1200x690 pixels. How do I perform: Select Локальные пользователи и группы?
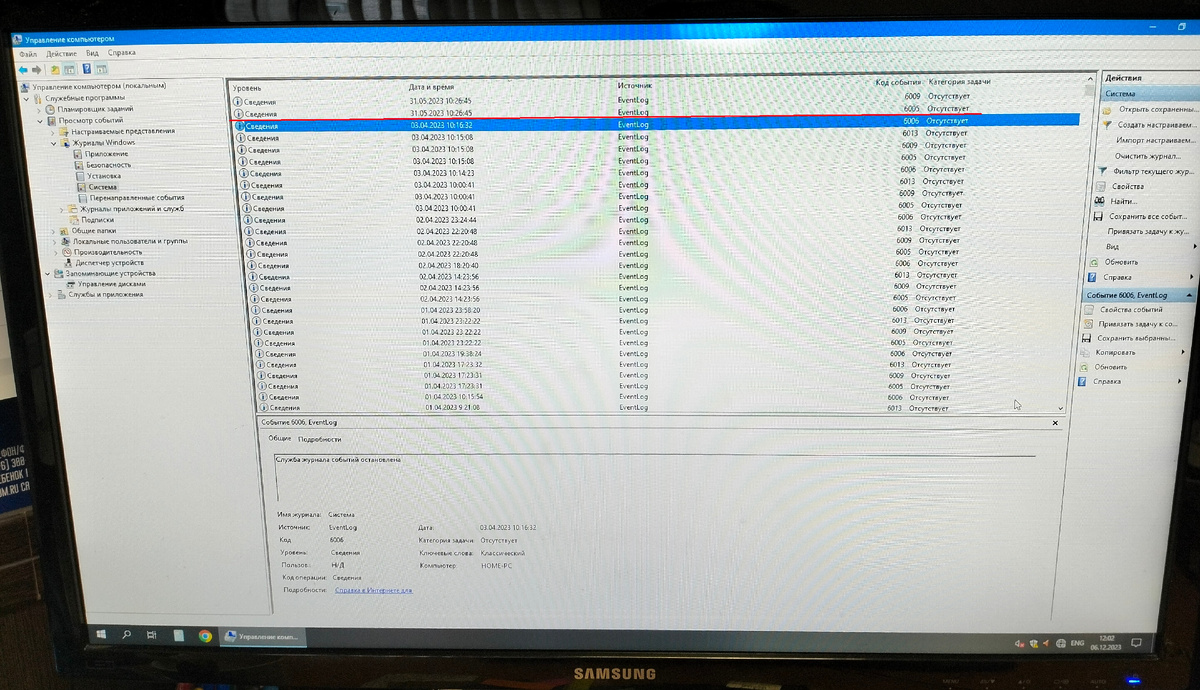click(128, 241)
